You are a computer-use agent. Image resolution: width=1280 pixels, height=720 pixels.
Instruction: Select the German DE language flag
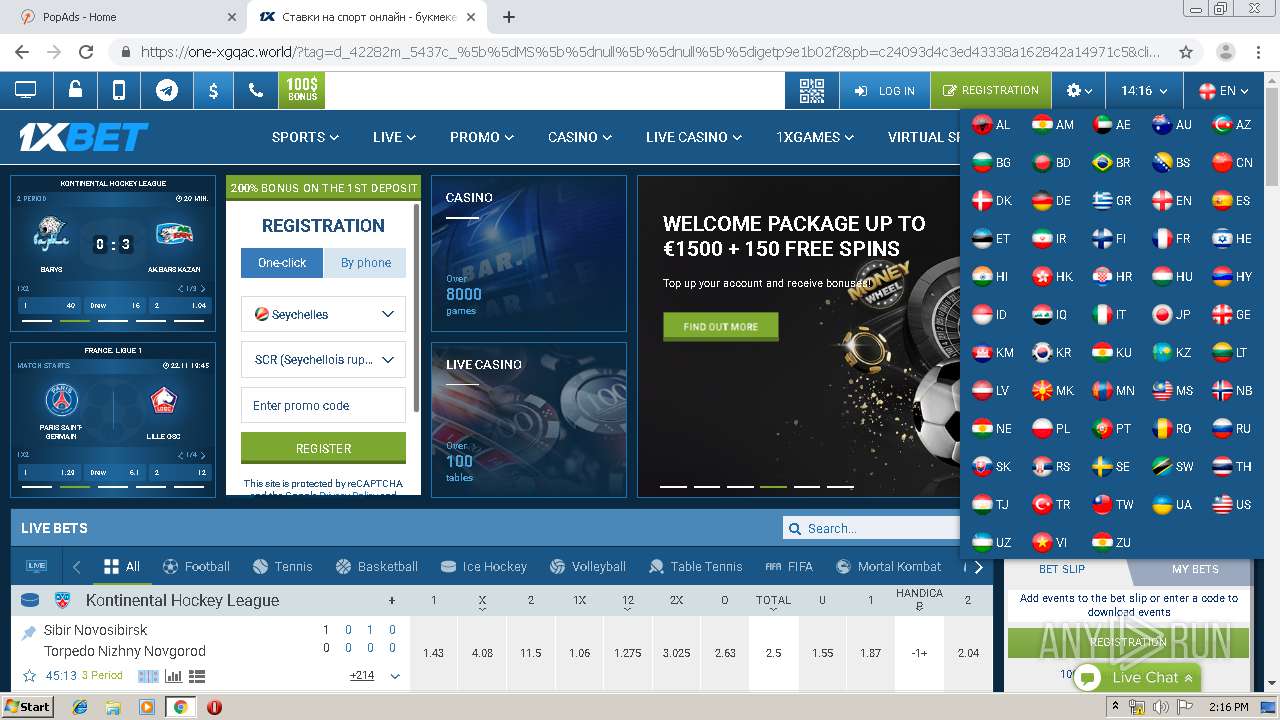click(x=1051, y=200)
